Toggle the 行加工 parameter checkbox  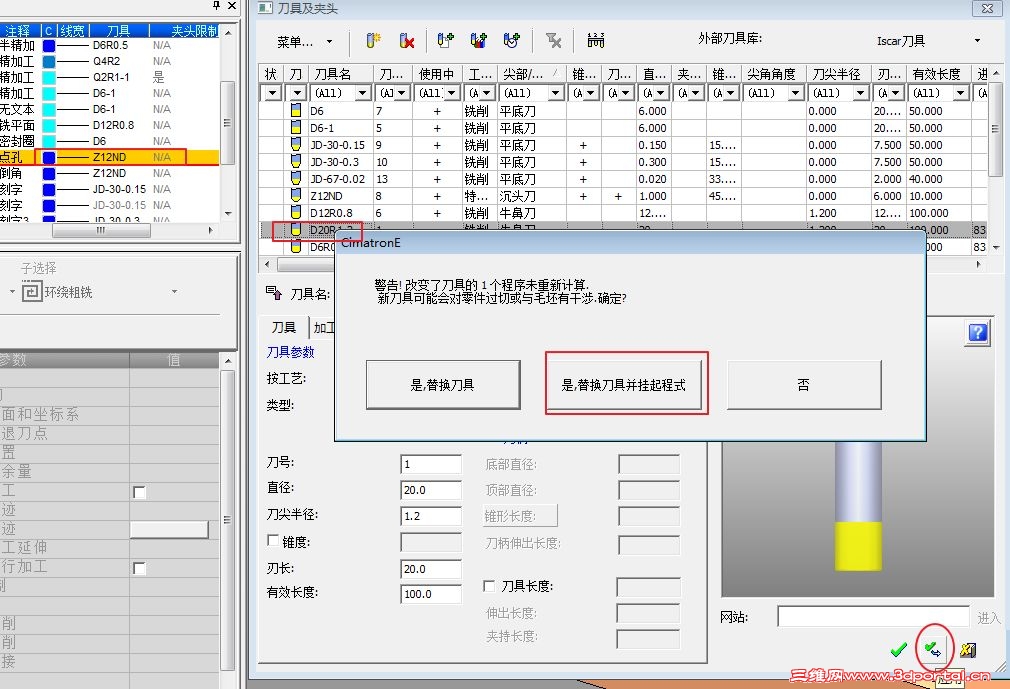(x=139, y=569)
